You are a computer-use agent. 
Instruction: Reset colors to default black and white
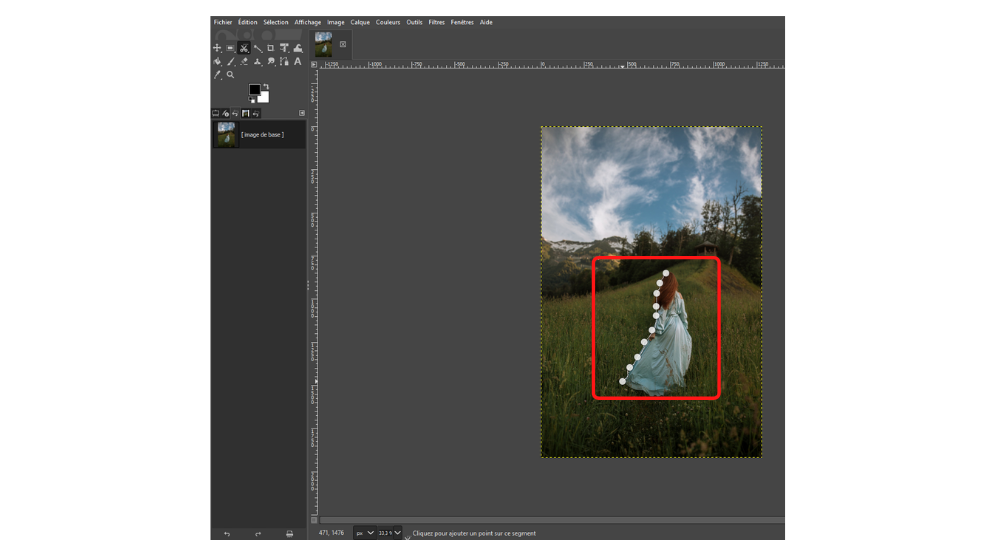251,99
